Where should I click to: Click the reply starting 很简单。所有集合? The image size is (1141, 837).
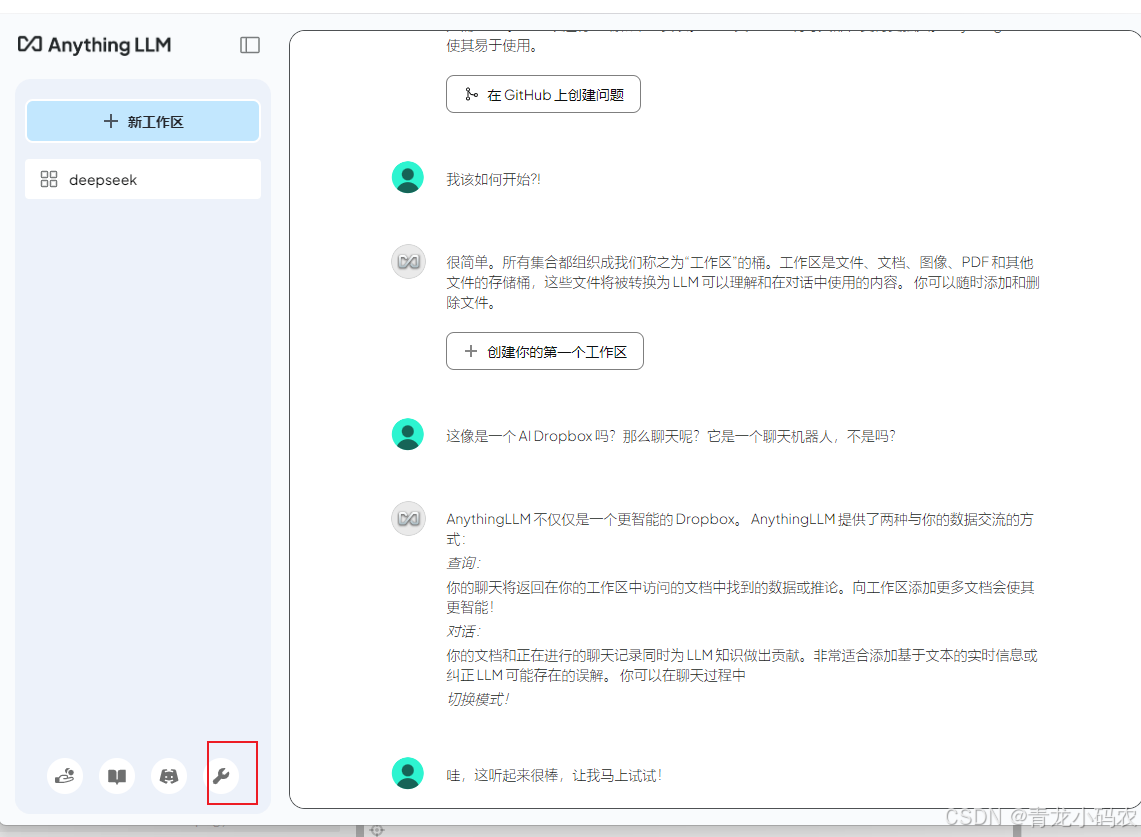[x=742, y=282]
